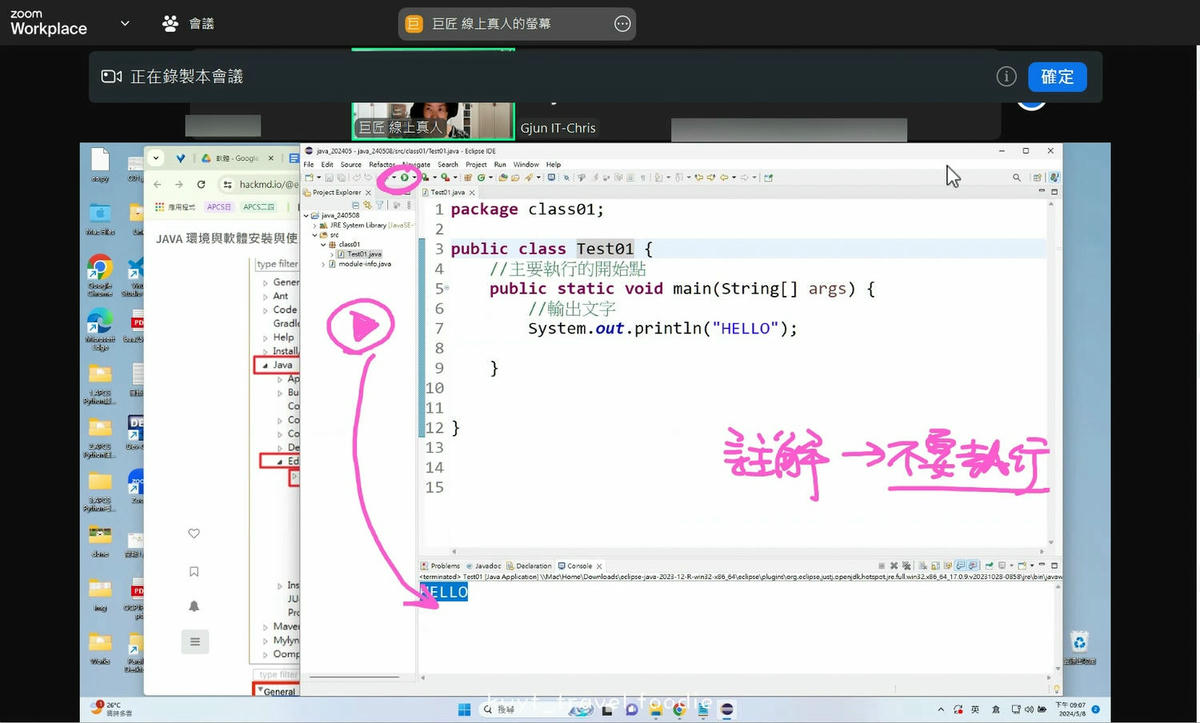The width and height of the screenshot is (1200, 723).
Task: Click Remove Launch X in Console toolbar
Action: [893, 566]
